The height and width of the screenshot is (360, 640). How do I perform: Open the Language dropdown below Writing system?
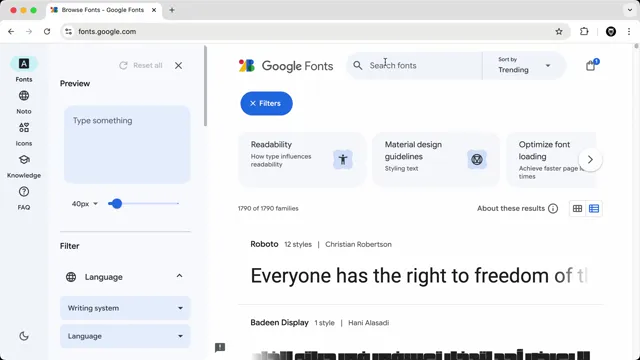click(x=125, y=336)
